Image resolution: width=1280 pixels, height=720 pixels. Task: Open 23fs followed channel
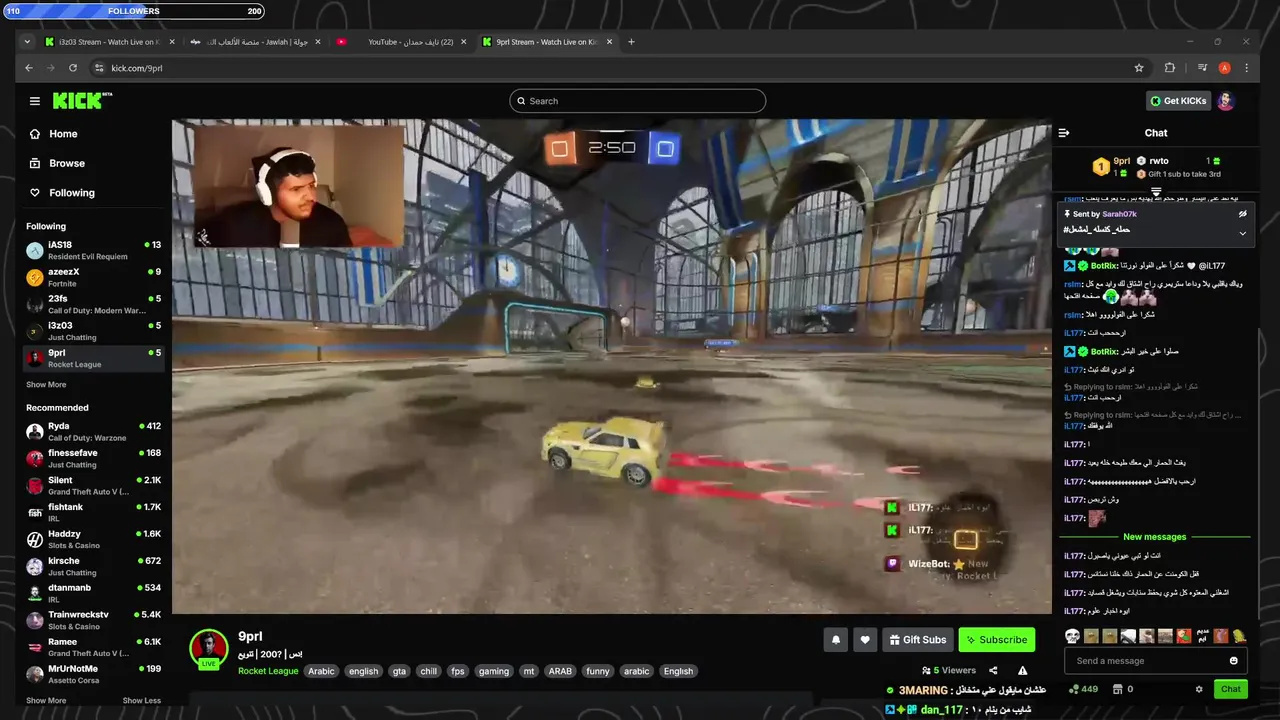click(x=94, y=304)
